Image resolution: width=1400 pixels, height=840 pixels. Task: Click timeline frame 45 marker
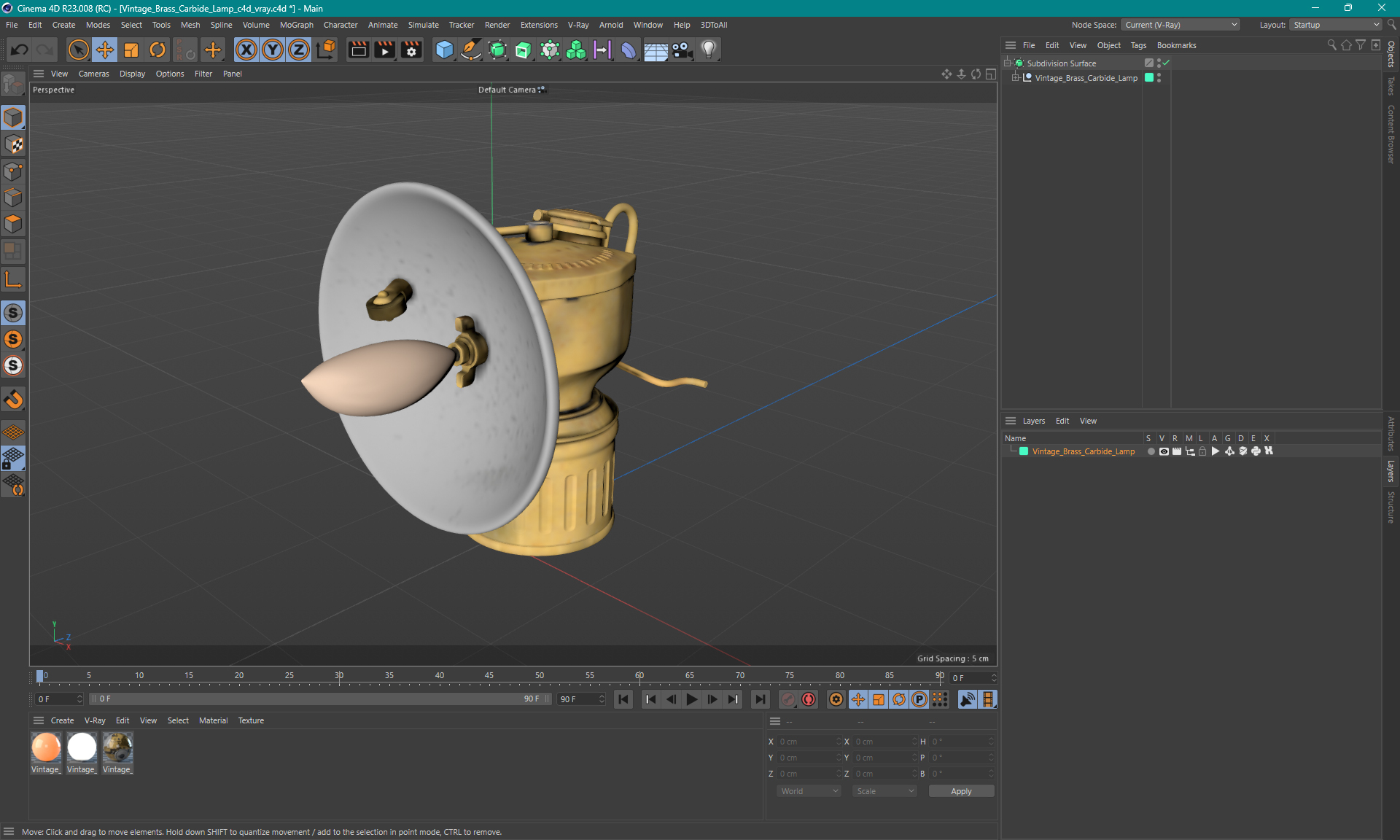coord(489,676)
